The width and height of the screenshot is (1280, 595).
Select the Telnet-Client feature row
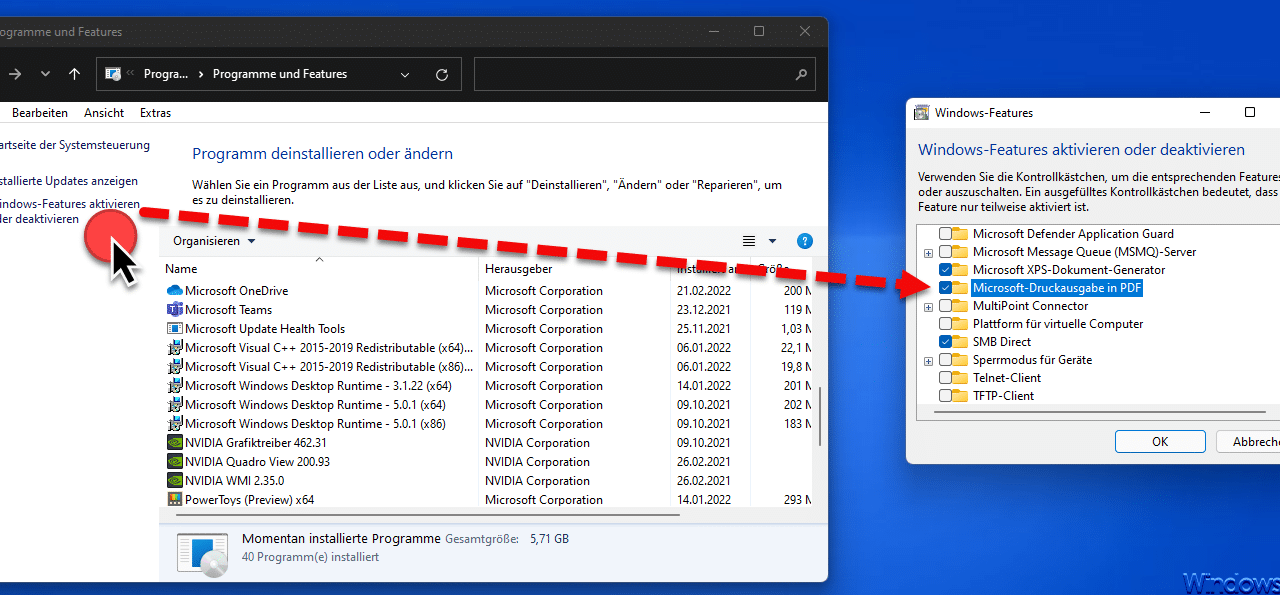pos(1007,378)
